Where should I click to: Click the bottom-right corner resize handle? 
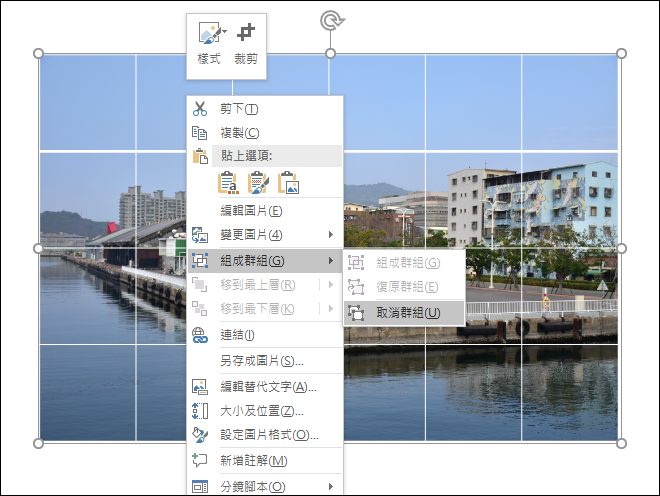(x=621, y=443)
